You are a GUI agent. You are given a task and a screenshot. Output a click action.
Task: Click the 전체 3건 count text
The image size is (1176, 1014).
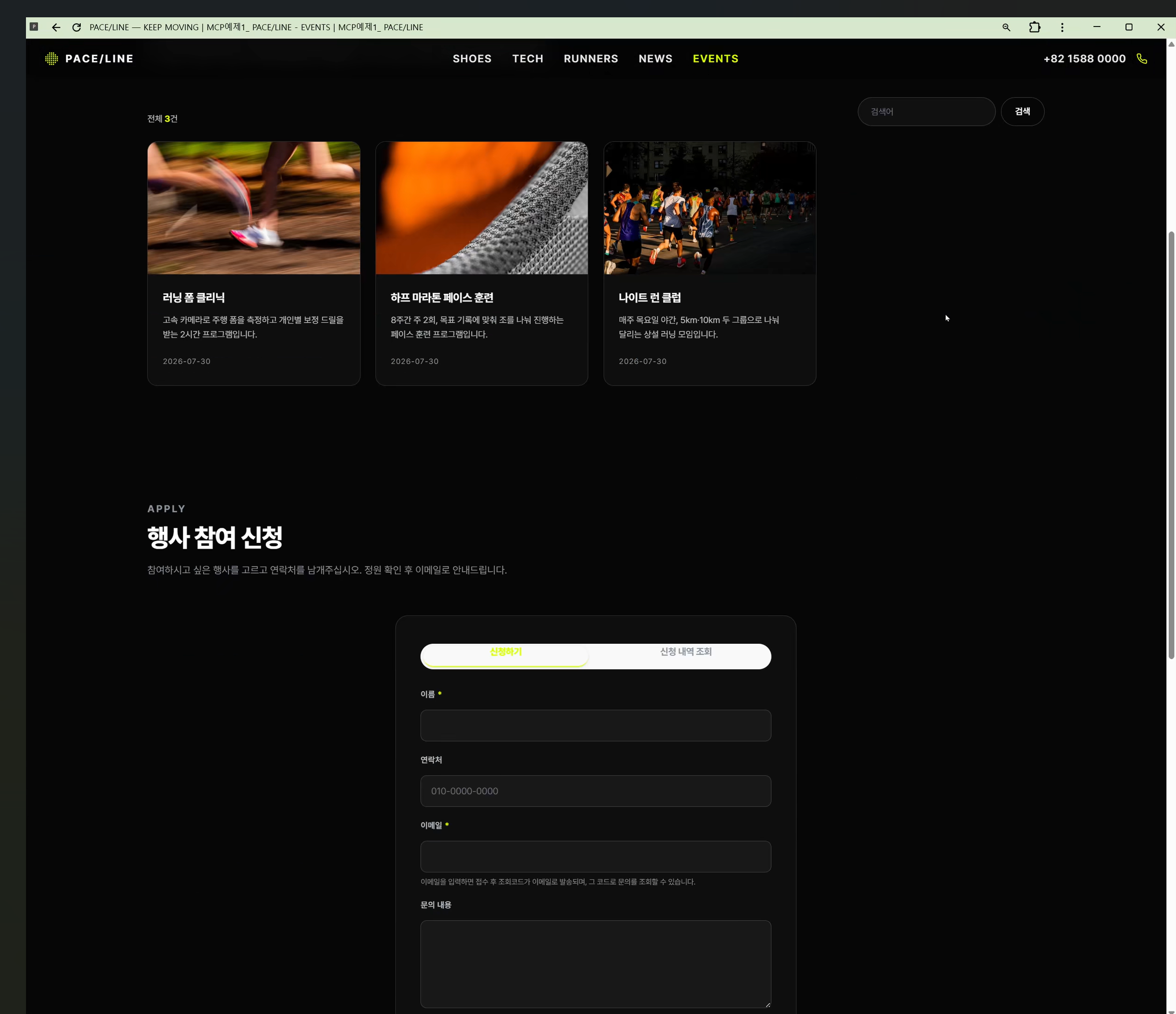pos(163,119)
